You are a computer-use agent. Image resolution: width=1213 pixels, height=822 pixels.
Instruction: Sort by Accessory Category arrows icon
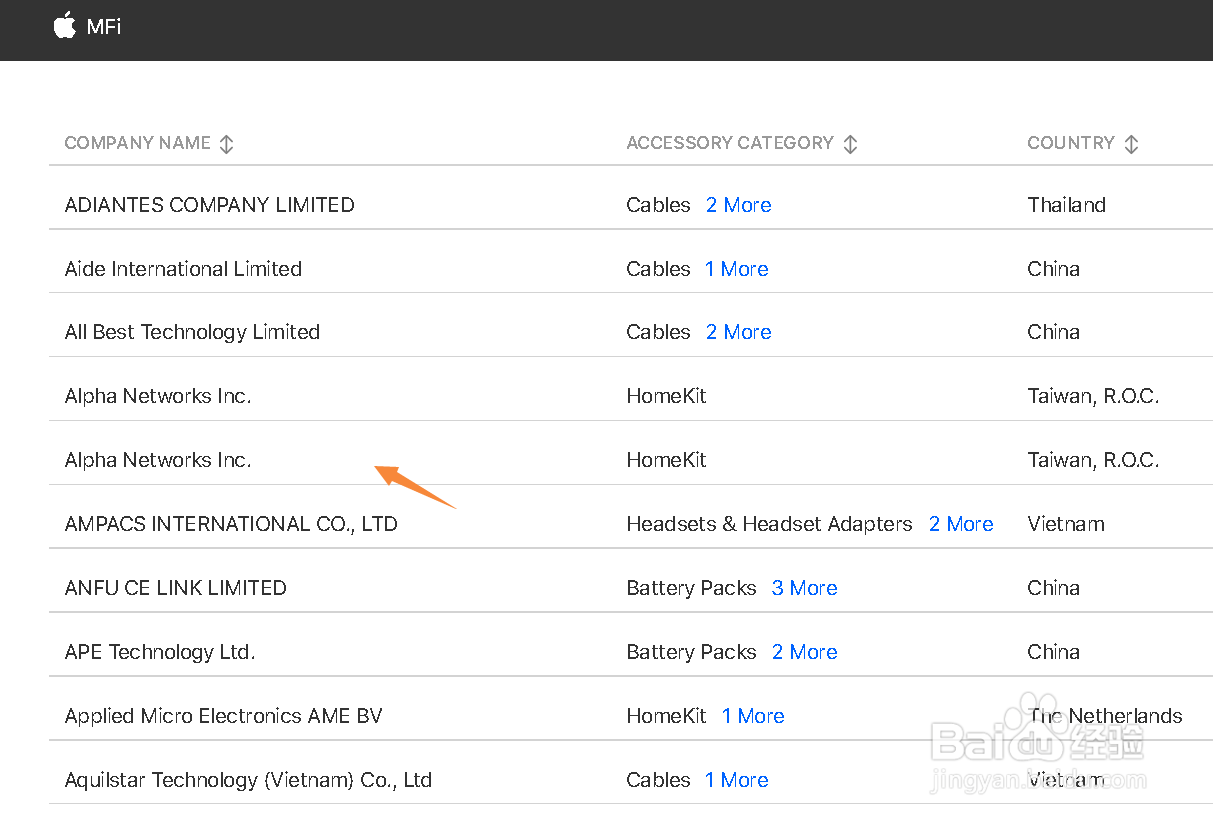click(850, 144)
